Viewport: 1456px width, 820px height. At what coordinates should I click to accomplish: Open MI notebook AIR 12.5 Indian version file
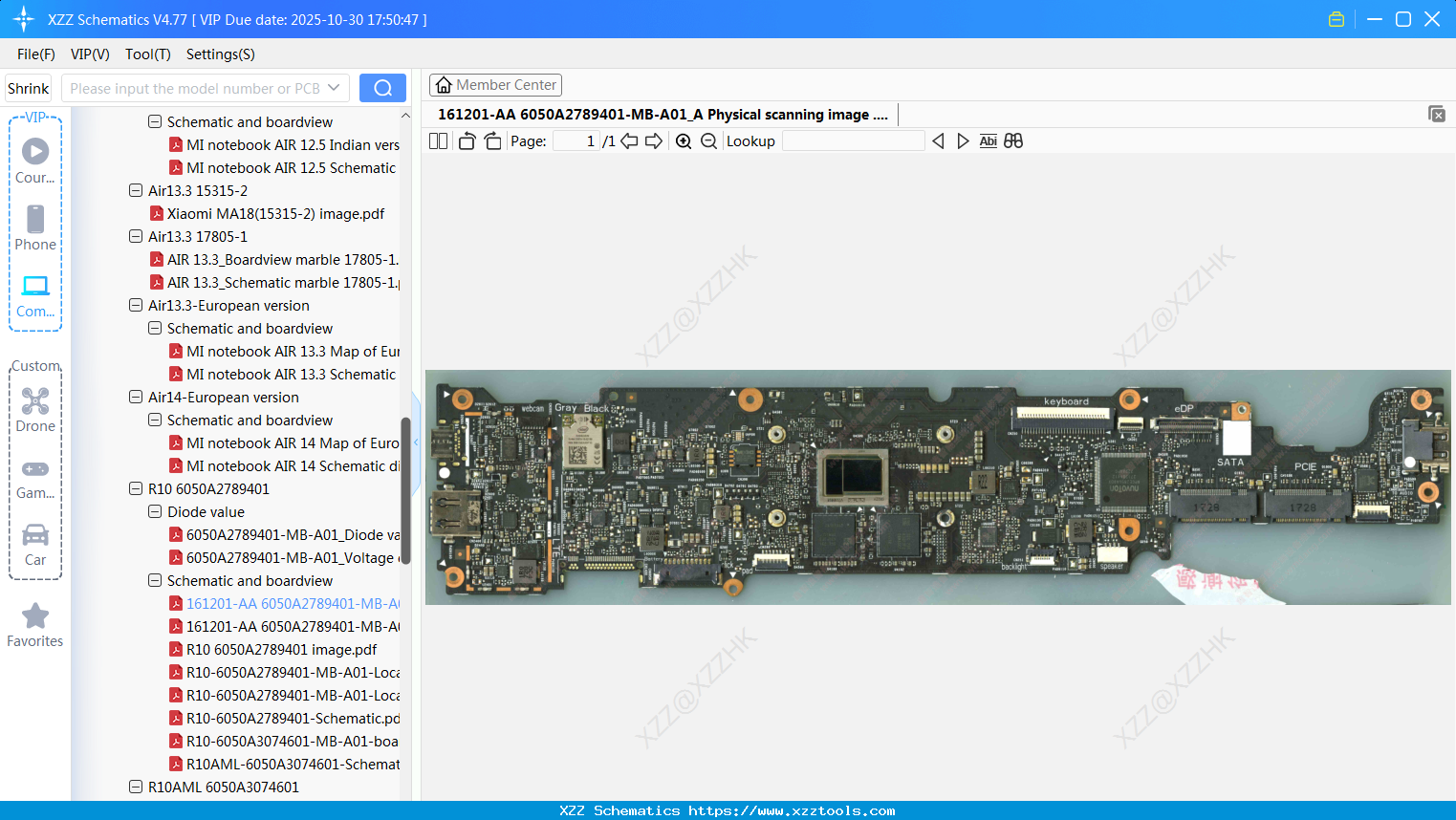click(x=293, y=144)
